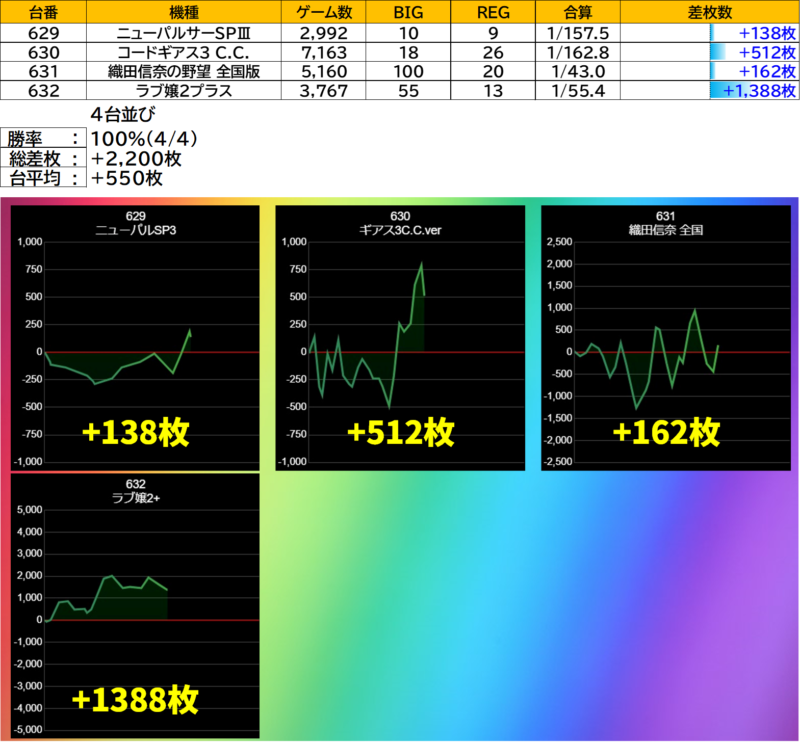Select game count 5,160 cell
This screenshot has width=800, height=742.
[x=323, y=71]
